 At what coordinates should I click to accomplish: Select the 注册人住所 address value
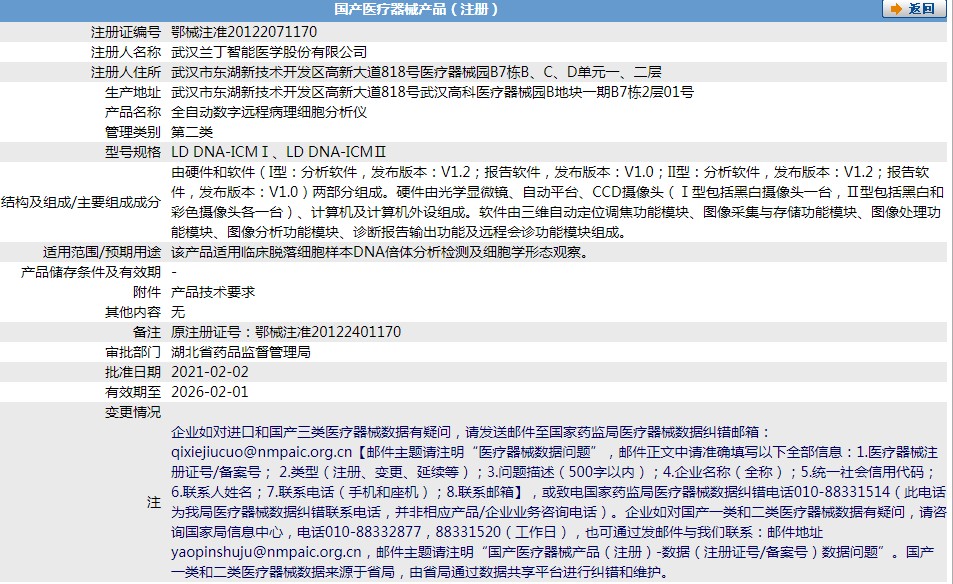click(416, 72)
